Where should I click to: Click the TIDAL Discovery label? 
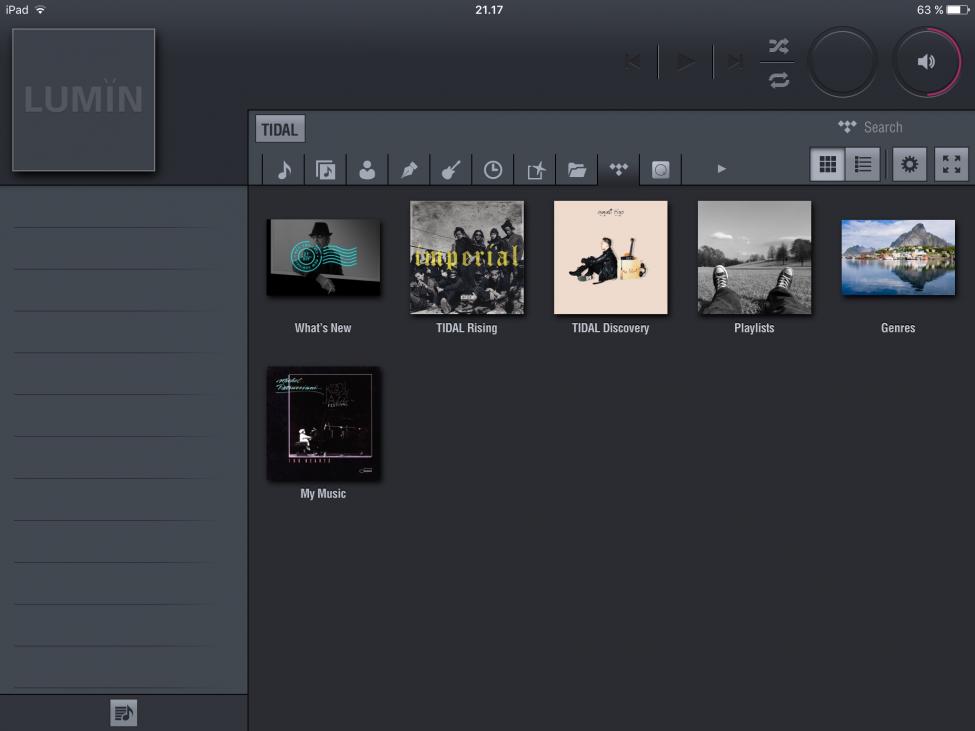click(x=611, y=328)
